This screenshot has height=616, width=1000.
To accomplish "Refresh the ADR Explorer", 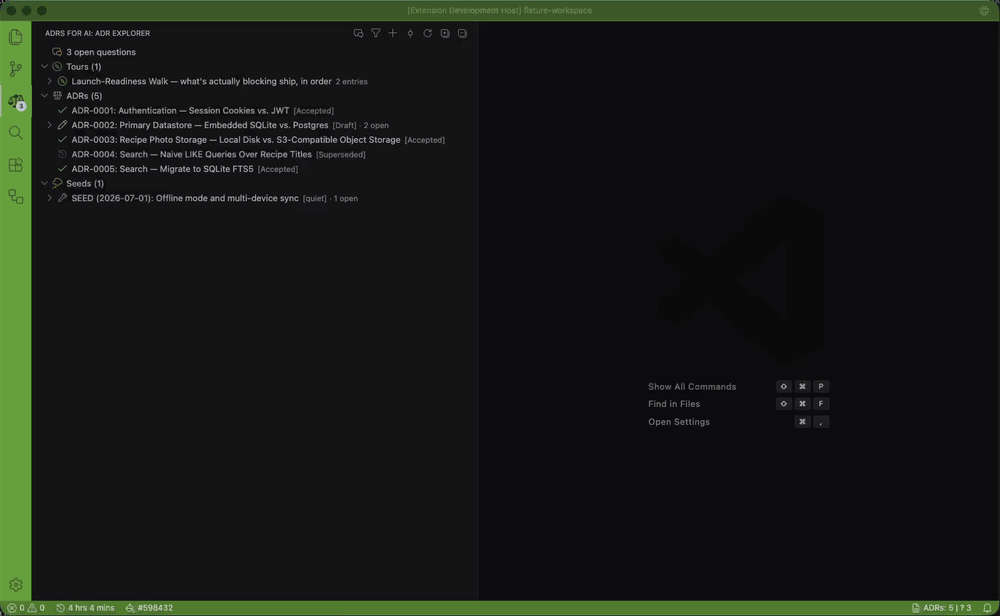I will click(x=427, y=33).
